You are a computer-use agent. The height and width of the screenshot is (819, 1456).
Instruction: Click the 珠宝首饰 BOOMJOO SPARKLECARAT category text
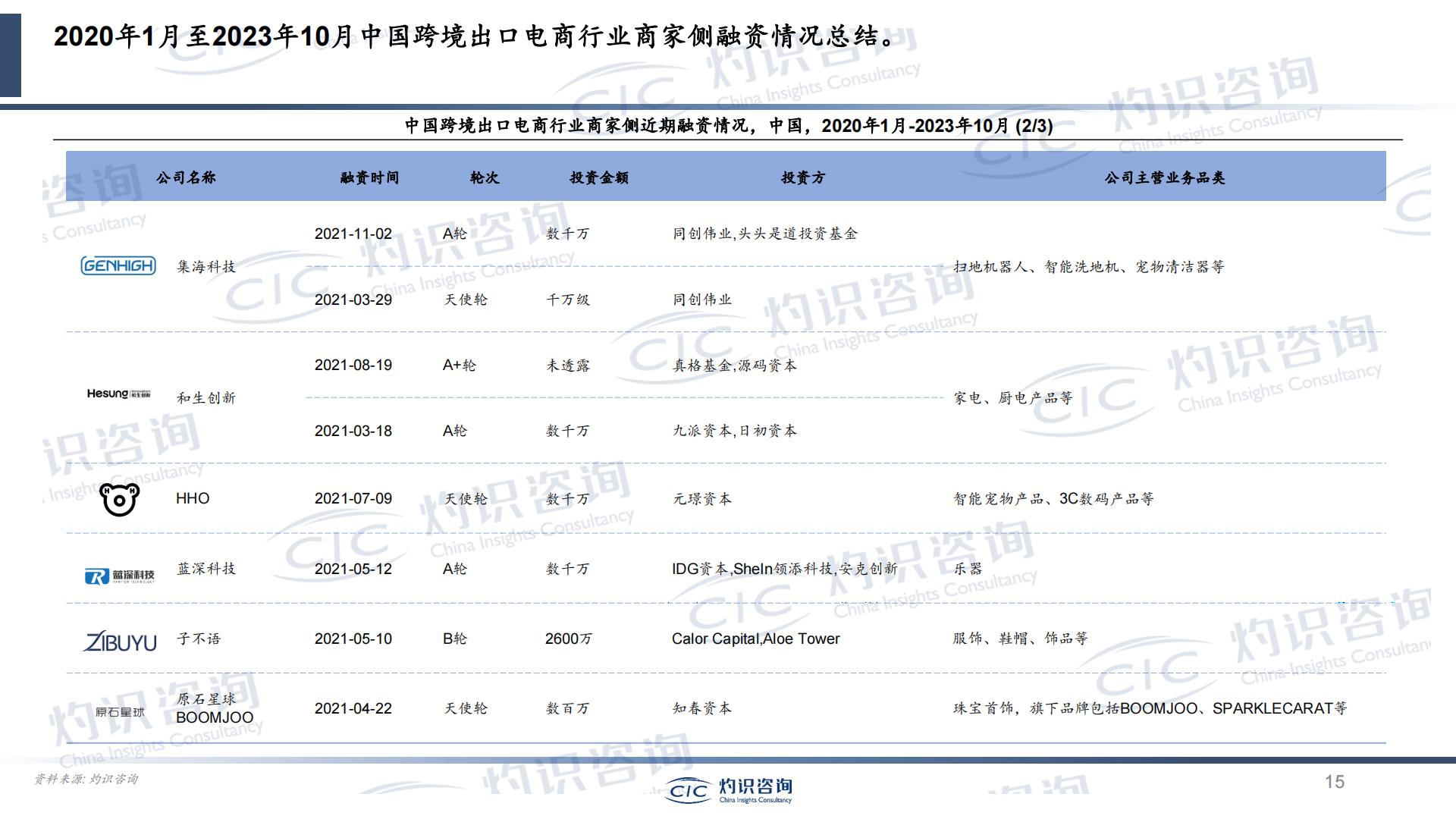pyautogui.click(x=1150, y=708)
